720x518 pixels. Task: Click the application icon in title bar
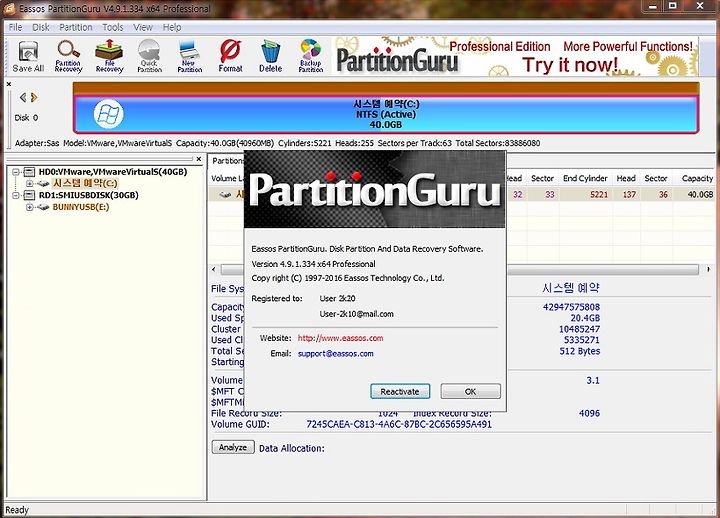tap(9, 8)
